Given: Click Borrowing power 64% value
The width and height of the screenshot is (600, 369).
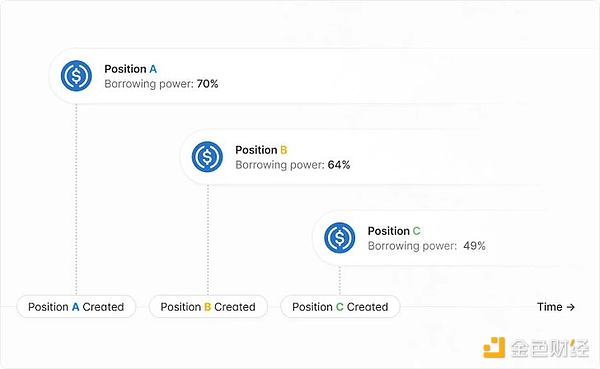Looking at the screenshot, I should coord(339,165).
